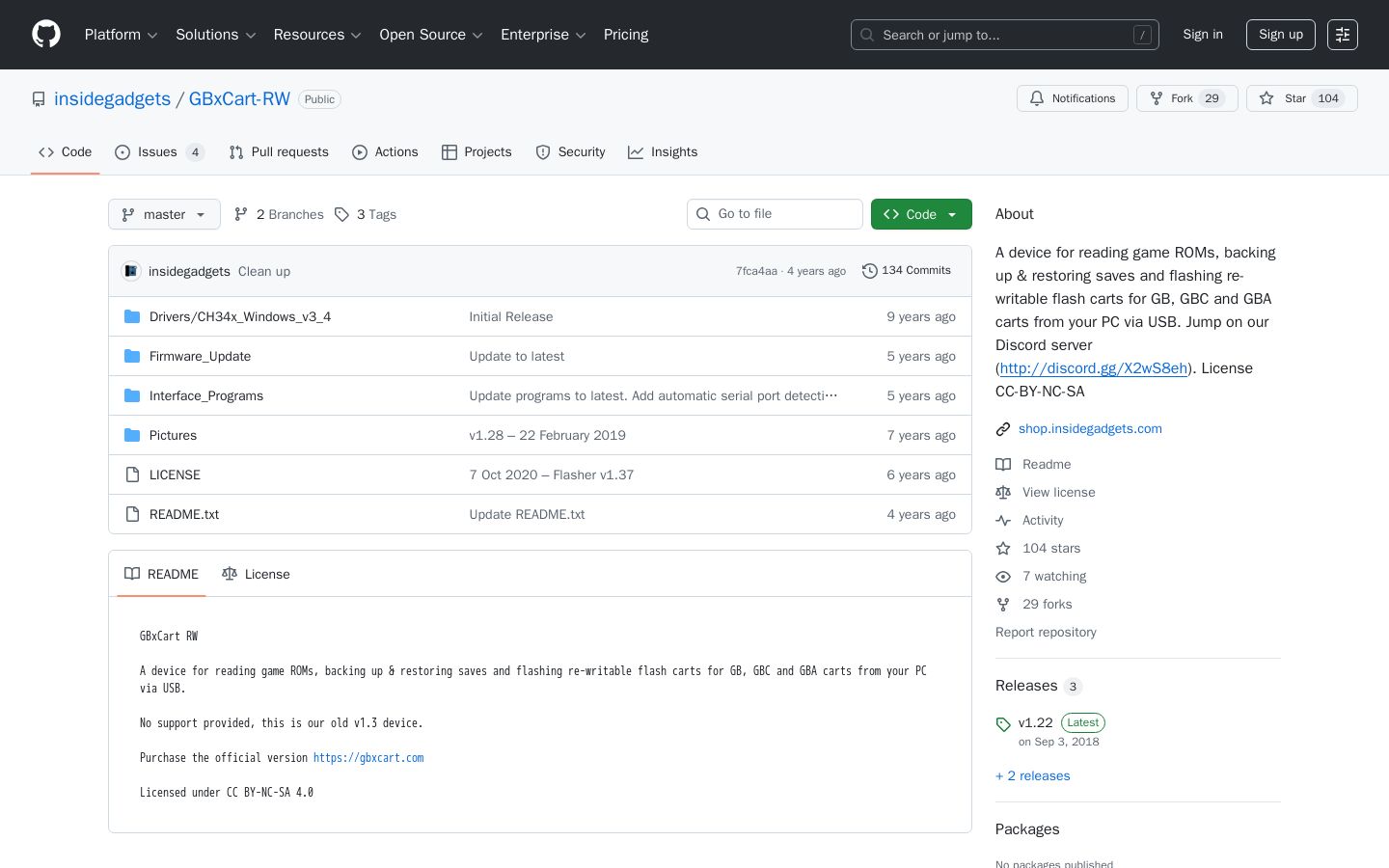This screenshot has height=868, width=1389.
Task: Click the Firmware_Update folder icon
Action: coord(132,356)
